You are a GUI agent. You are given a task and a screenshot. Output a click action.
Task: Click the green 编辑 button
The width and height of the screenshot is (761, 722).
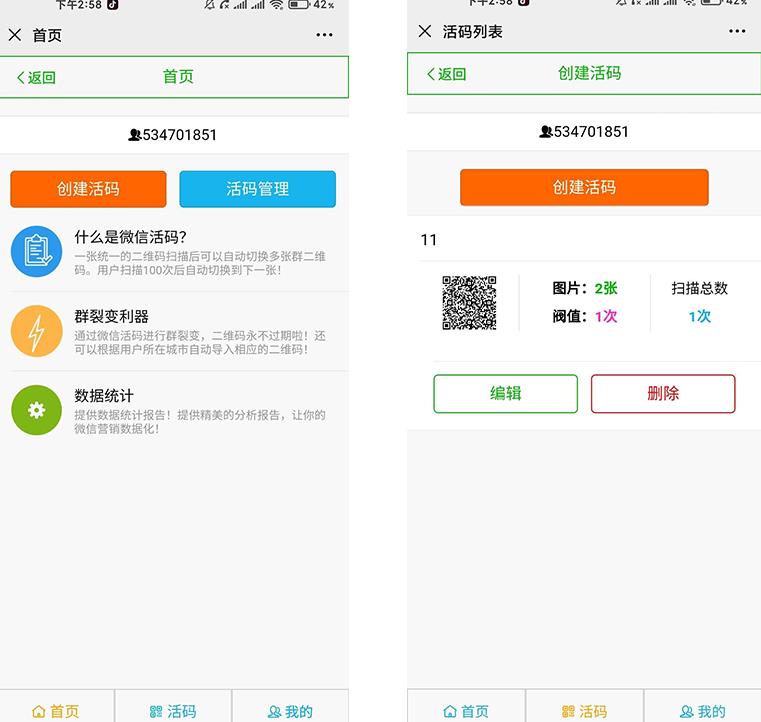(506, 394)
